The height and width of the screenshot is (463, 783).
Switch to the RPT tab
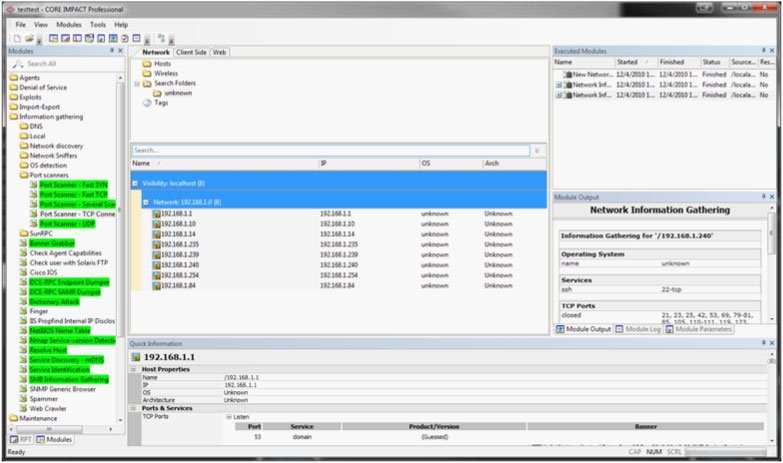click(x=21, y=440)
